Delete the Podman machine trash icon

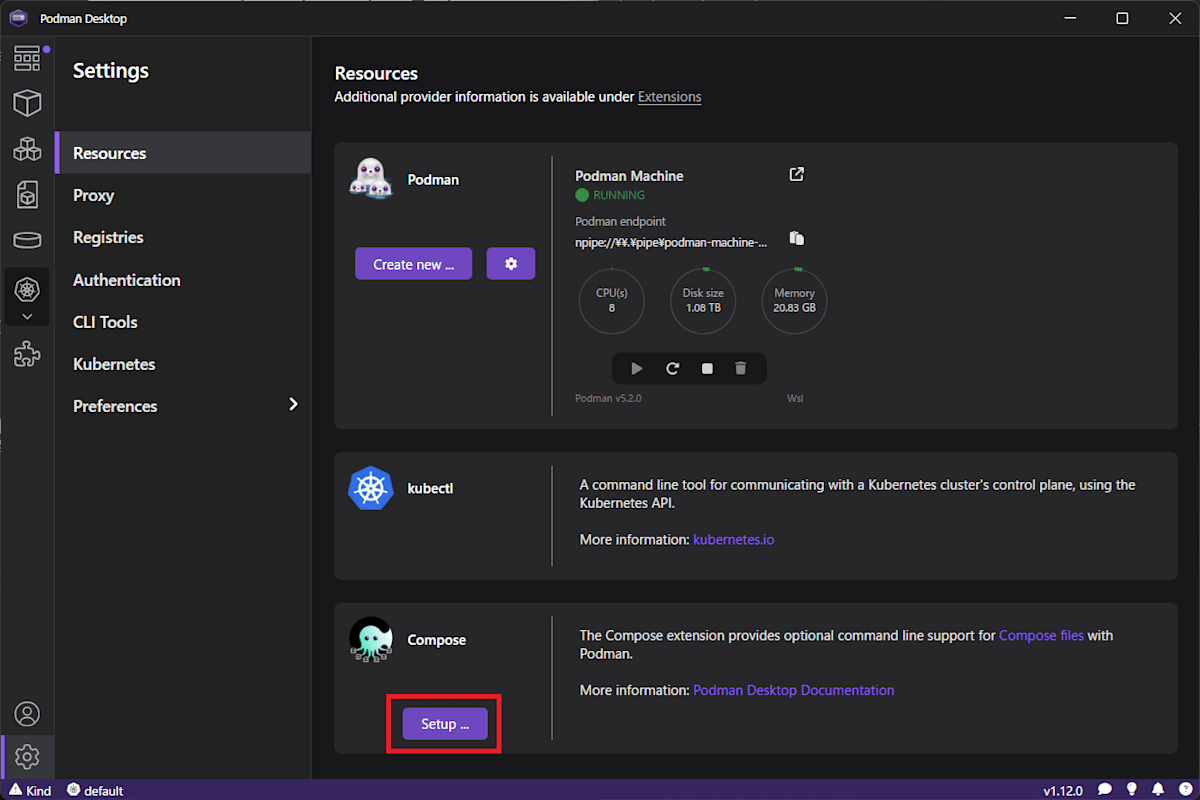tap(740, 368)
